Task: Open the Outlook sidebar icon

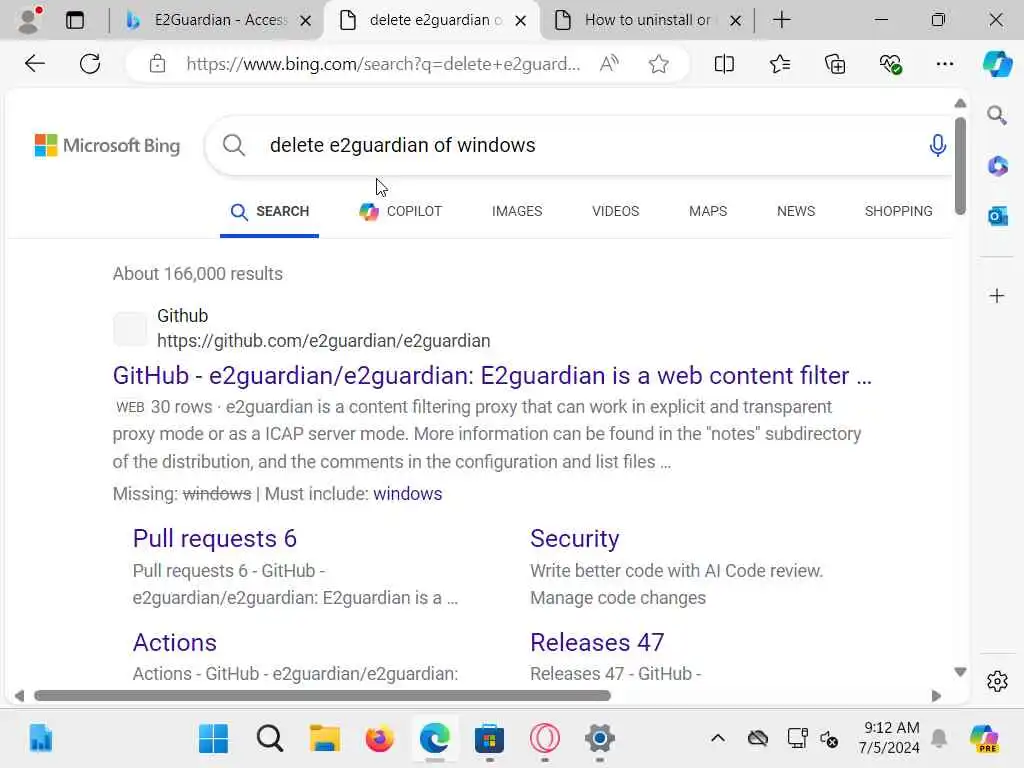Action: pos(997,216)
